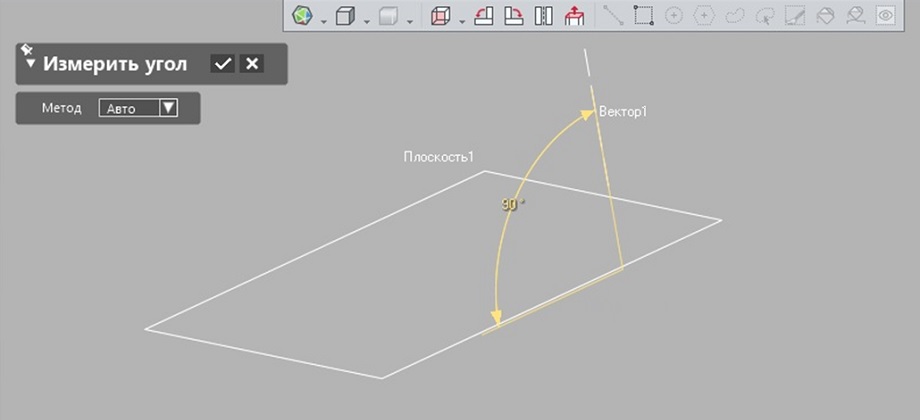Select the polygon selection tool

(703, 16)
